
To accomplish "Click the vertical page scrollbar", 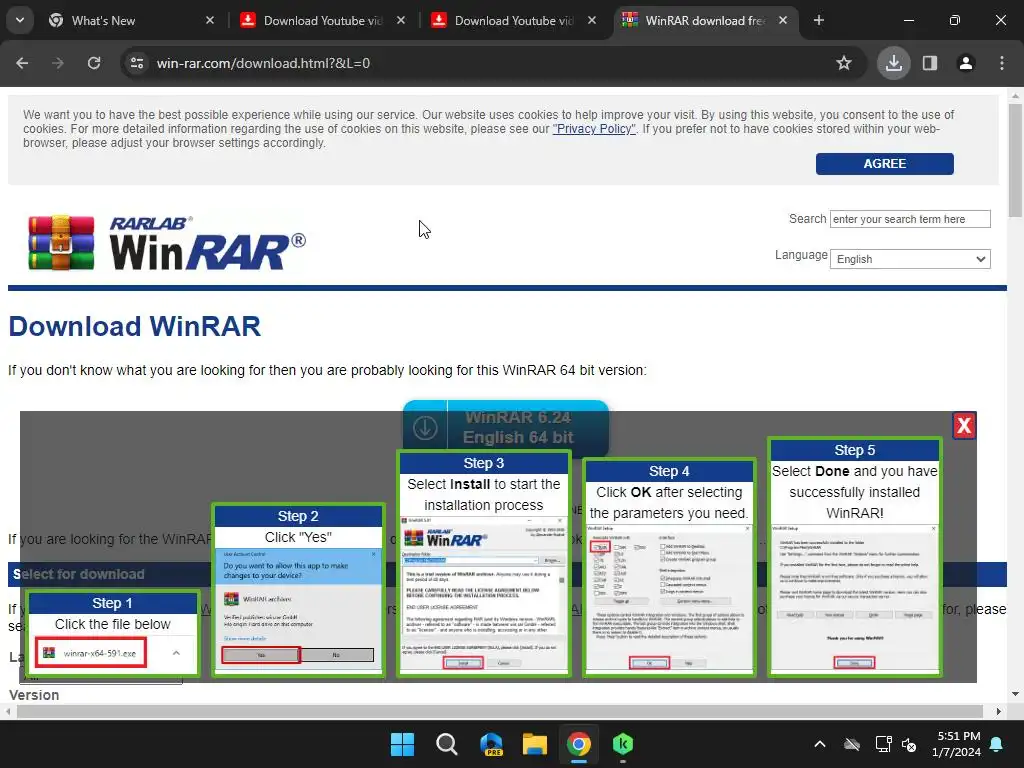I will [x=1015, y=161].
